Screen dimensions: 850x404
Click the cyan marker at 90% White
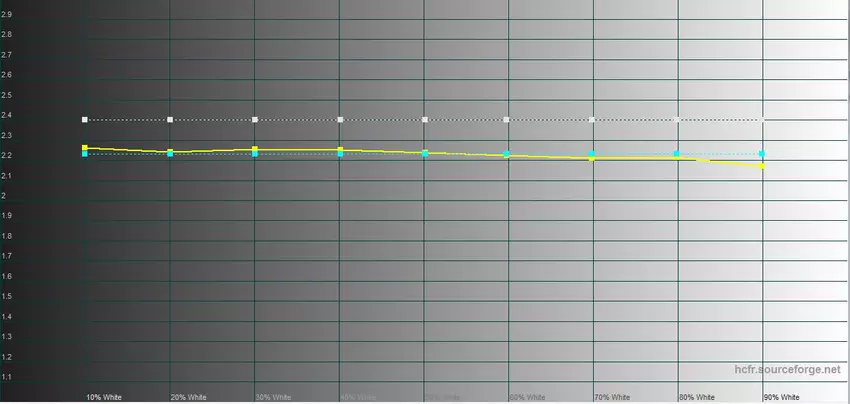click(762, 154)
